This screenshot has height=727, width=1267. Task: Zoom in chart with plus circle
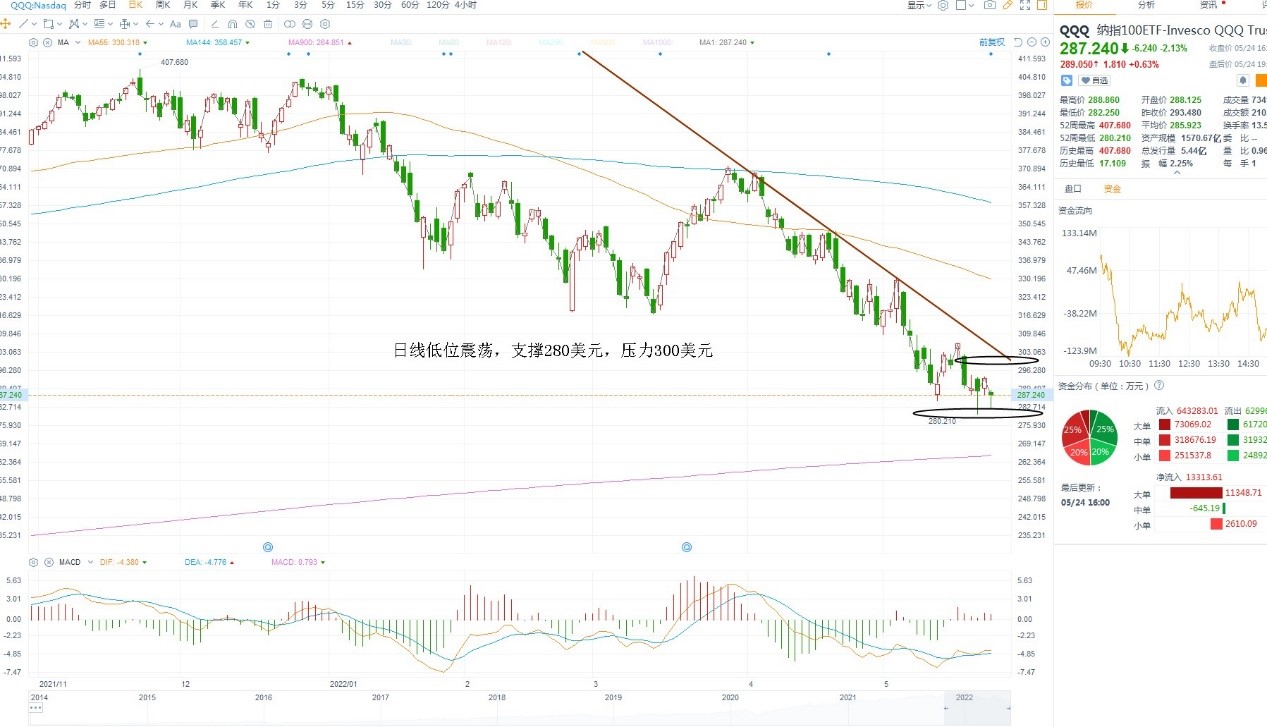pos(1045,43)
